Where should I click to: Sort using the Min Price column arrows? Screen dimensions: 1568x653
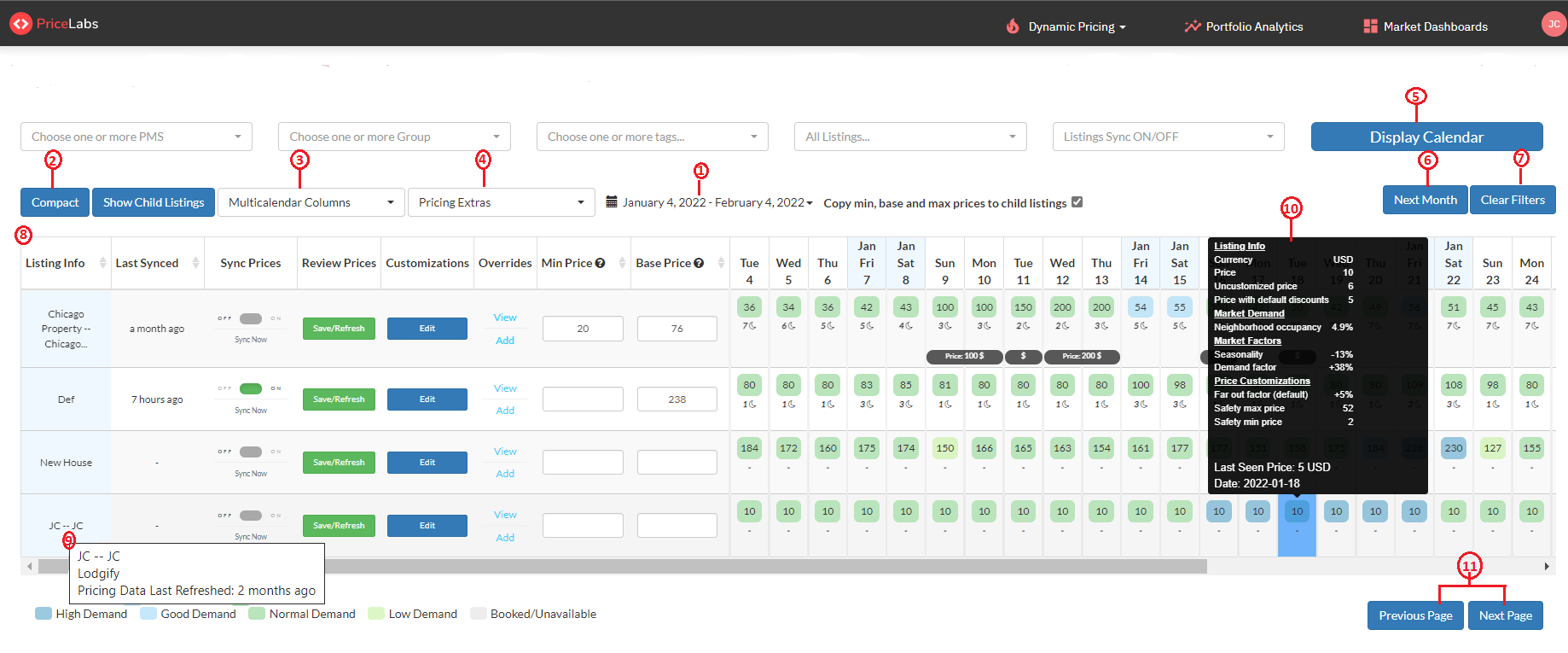[622, 263]
